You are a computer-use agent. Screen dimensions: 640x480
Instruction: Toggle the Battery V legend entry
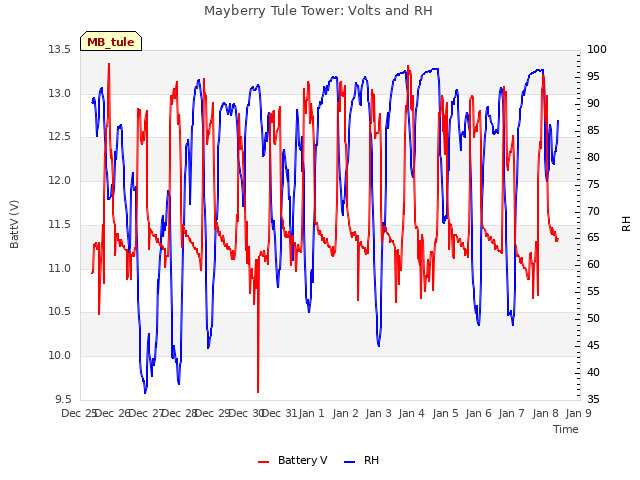[293, 460]
